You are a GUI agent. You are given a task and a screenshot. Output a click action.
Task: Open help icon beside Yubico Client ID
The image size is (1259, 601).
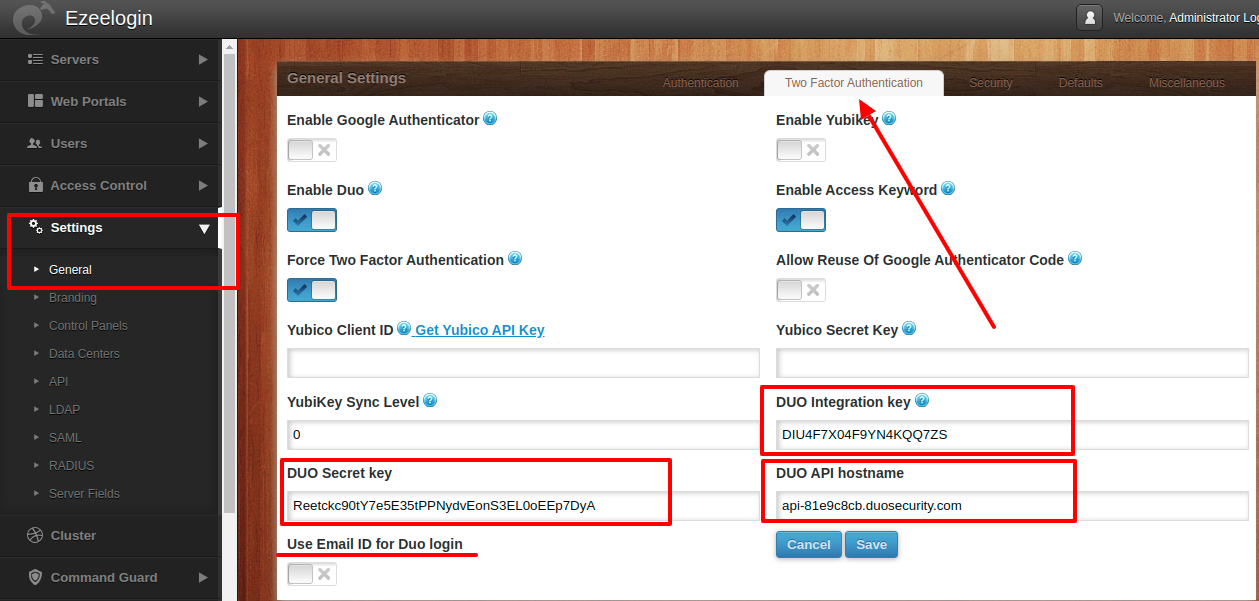click(x=404, y=328)
